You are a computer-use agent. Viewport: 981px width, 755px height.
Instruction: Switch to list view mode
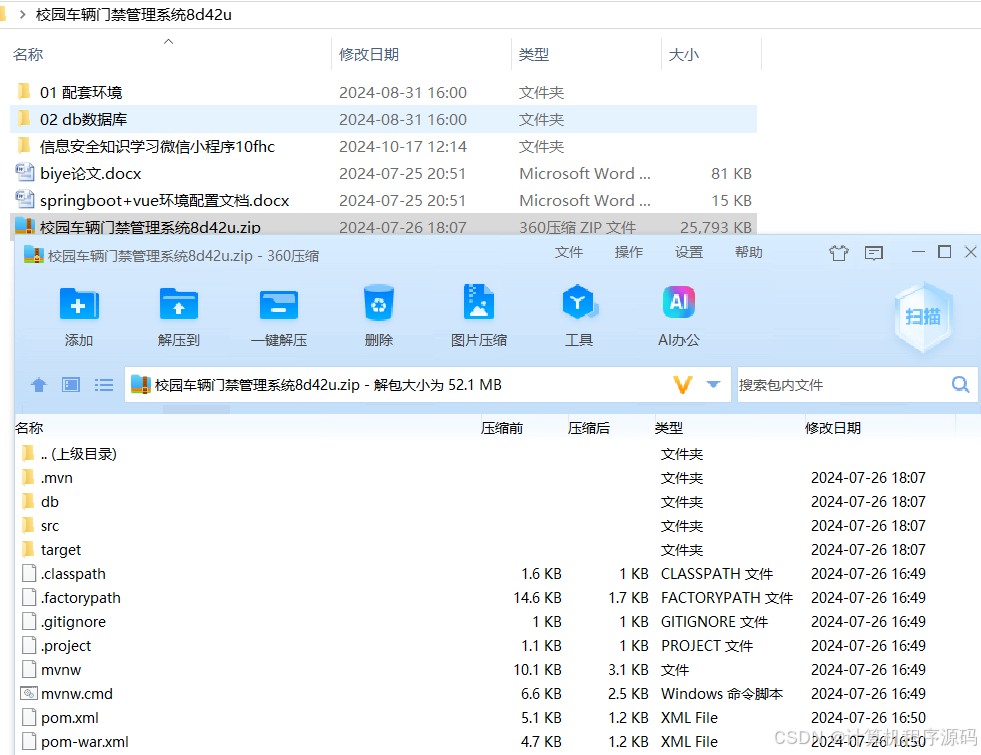click(x=104, y=385)
